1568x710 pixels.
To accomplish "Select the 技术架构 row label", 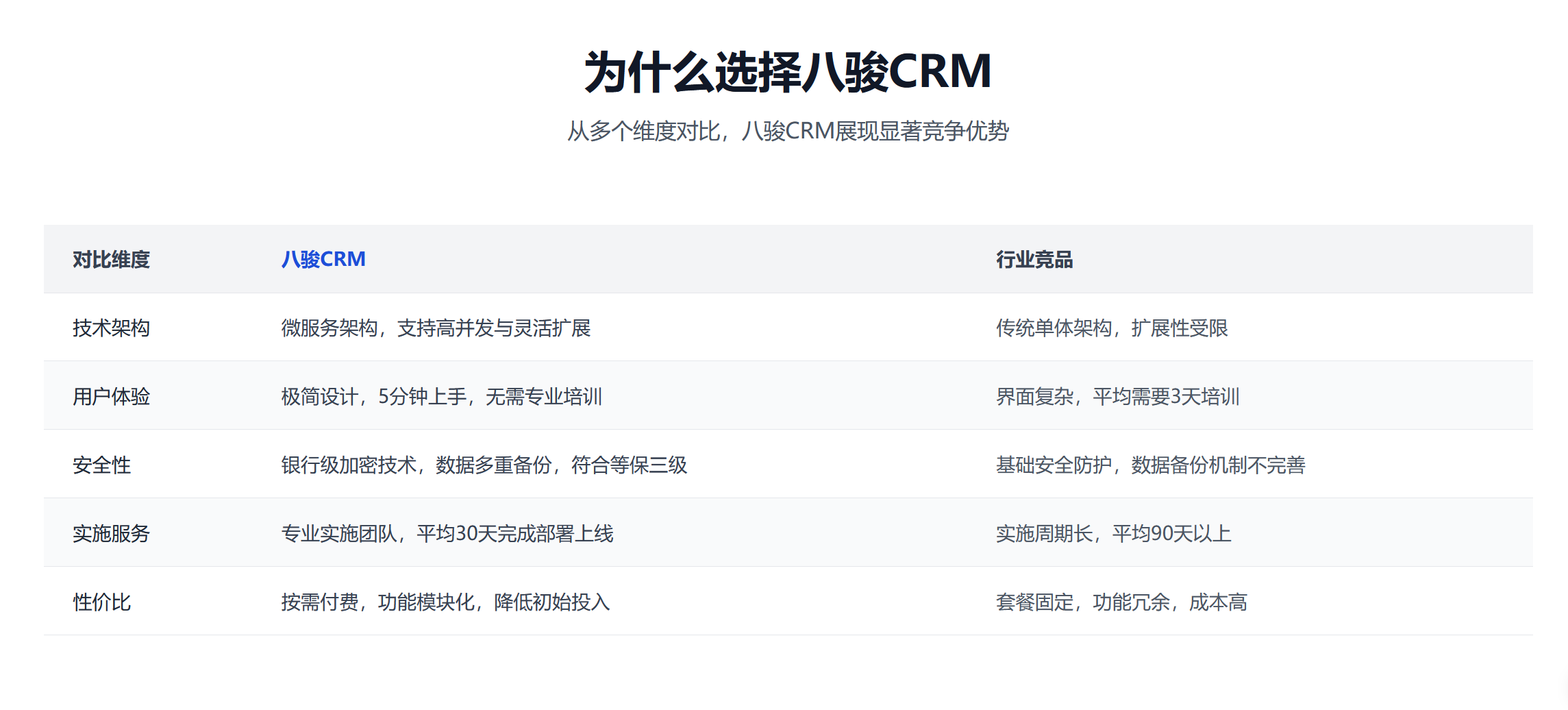I will point(112,328).
